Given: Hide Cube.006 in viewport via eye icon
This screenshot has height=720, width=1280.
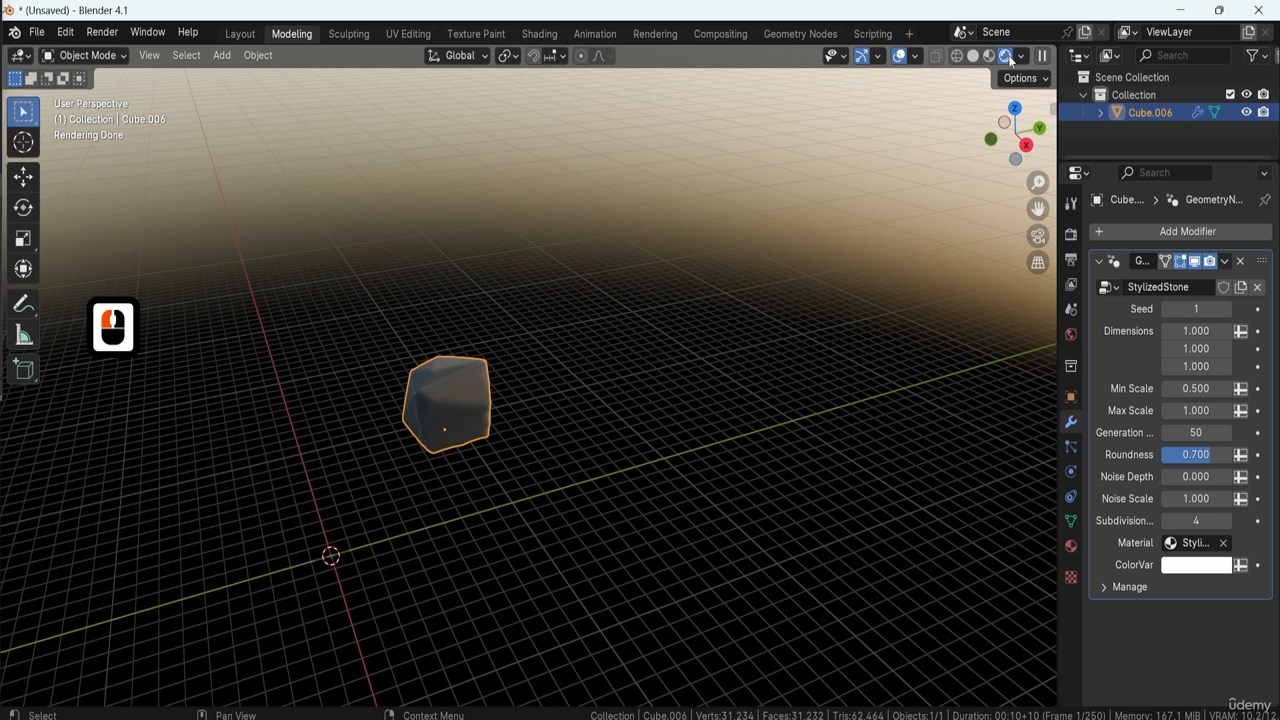Looking at the screenshot, I should pyautogui.click(x=1246, y=113).
